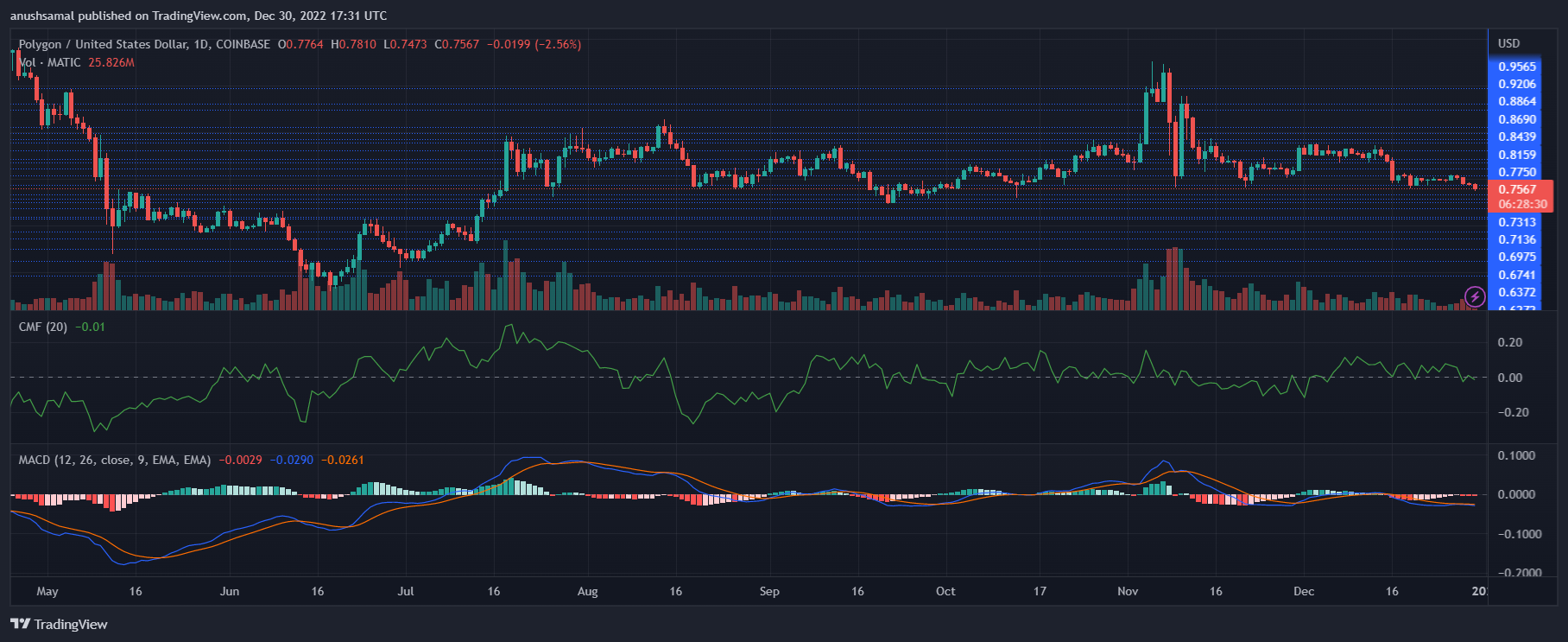The image size is (1568, 642).
Task: Click the Aug date marker on time axis
Action: click(x=587, y=591)
